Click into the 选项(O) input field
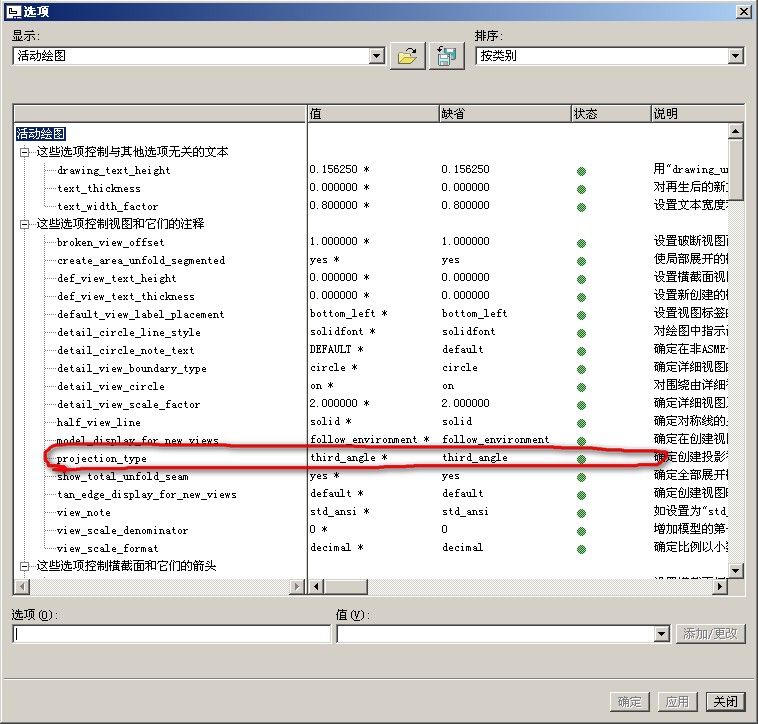 click(172, 634)
